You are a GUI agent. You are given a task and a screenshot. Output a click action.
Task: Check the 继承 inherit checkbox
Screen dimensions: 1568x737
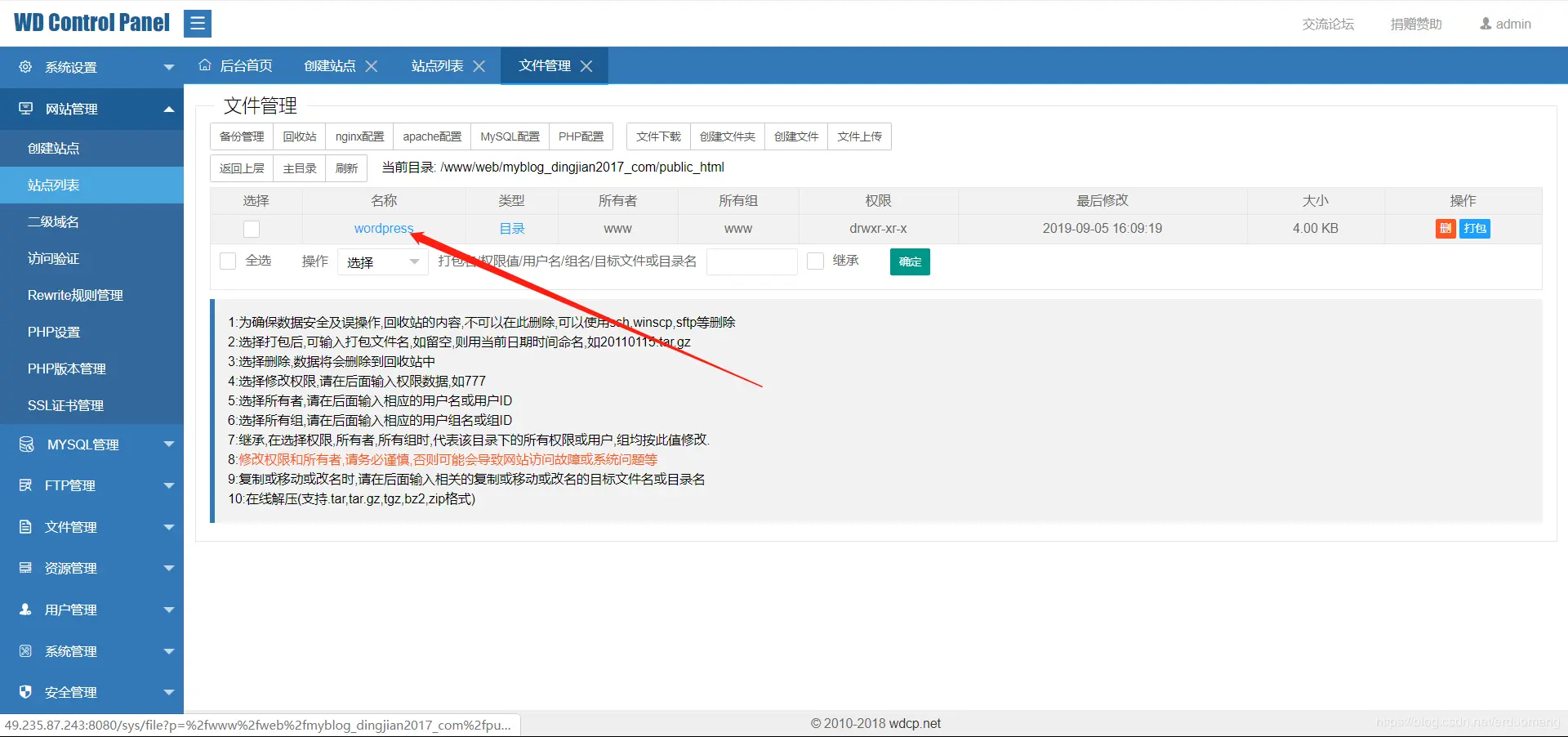[x=815, y=261]
